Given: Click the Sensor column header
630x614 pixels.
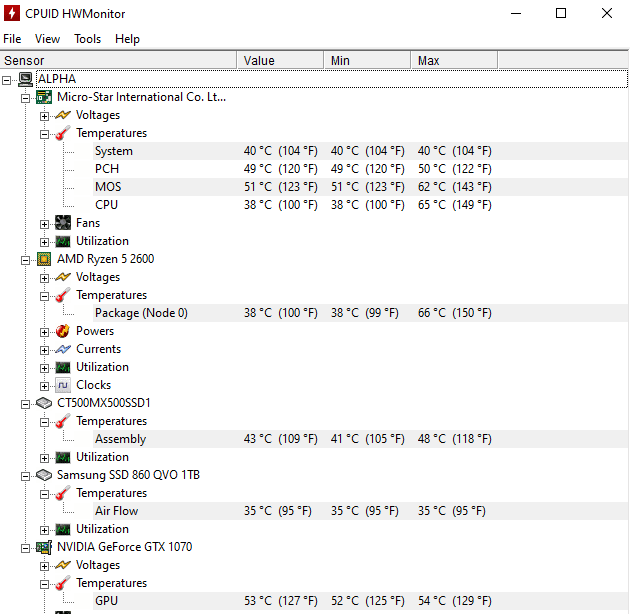Looking at the screenshot, I should coord(118,61).
